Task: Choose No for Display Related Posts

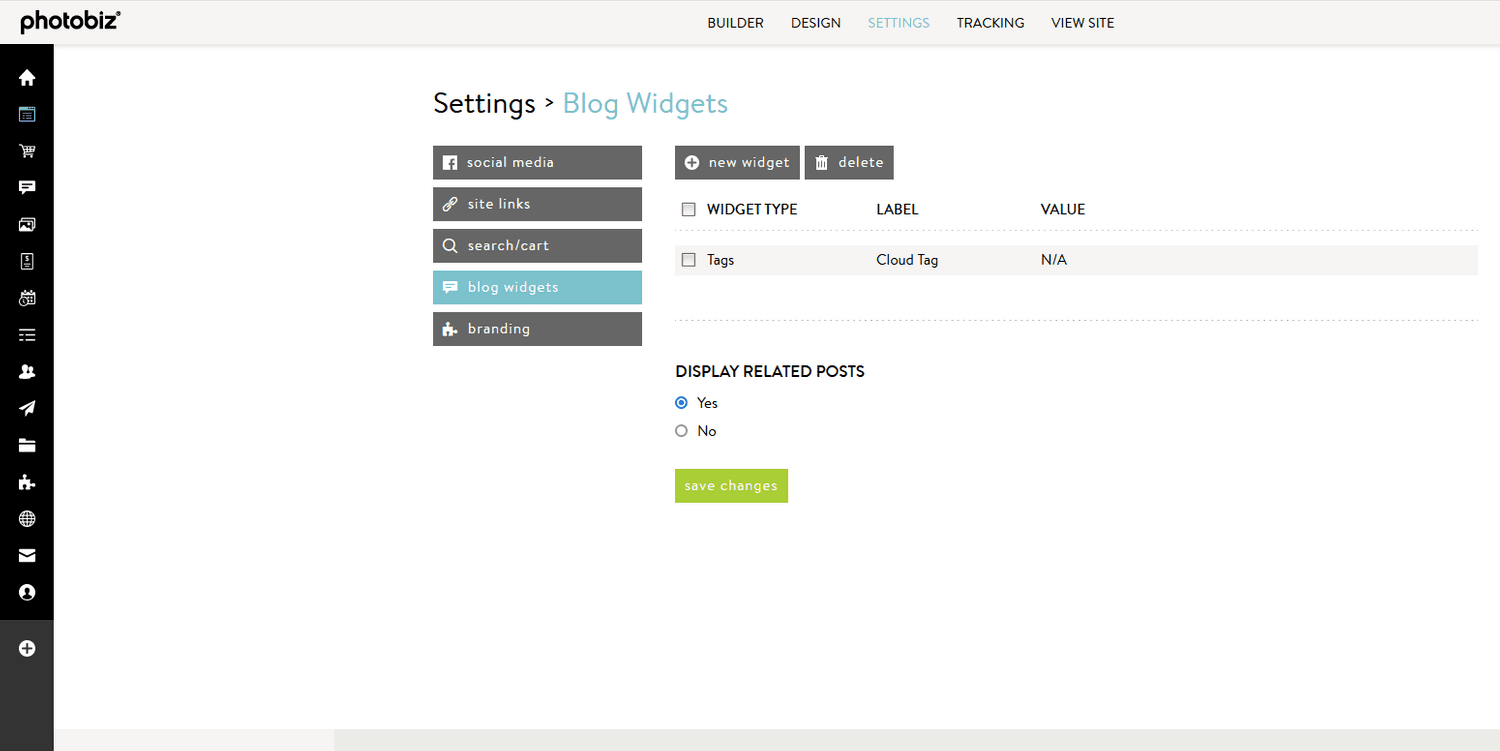Action: [x=681, y=430]
